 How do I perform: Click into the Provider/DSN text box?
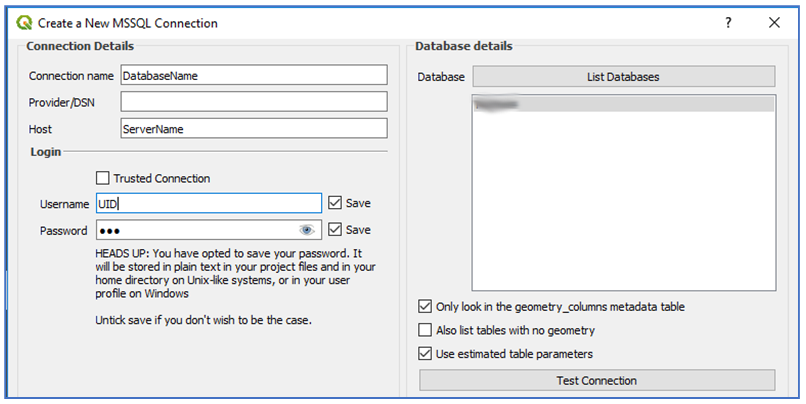click(252, 101)
